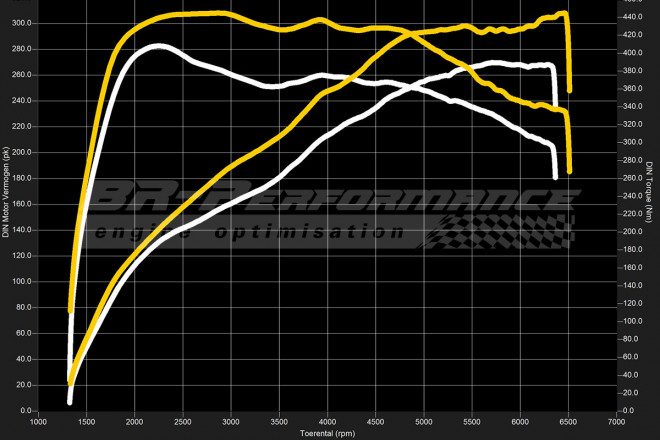Select the 'Toerental (rpm)' x-axis title
The image size is (660, 440).
(x=327, y=433)
